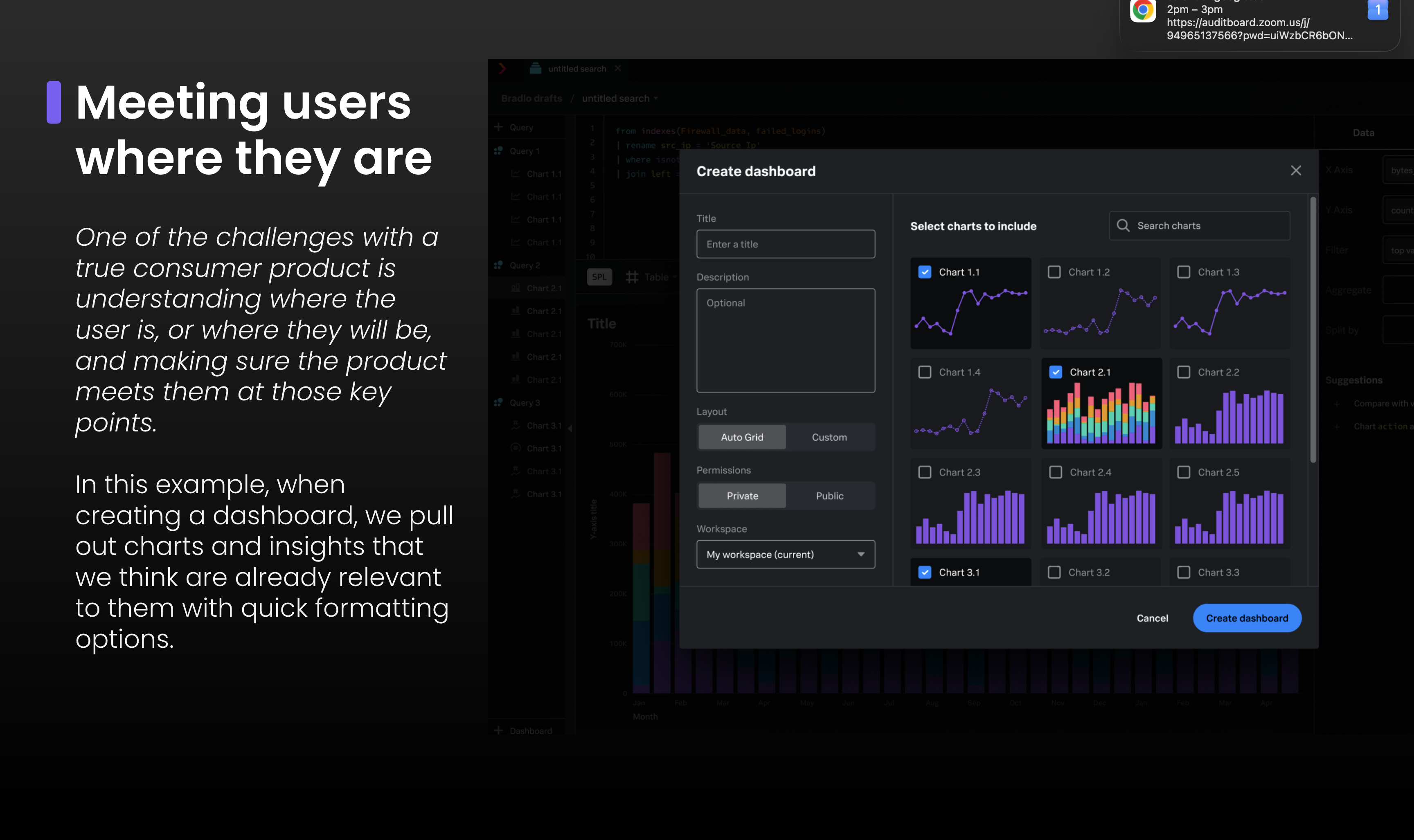Click the dialog's vertical scrollbar
1414x840 pixels.
pyautogui.click(x=1313, y=330)
